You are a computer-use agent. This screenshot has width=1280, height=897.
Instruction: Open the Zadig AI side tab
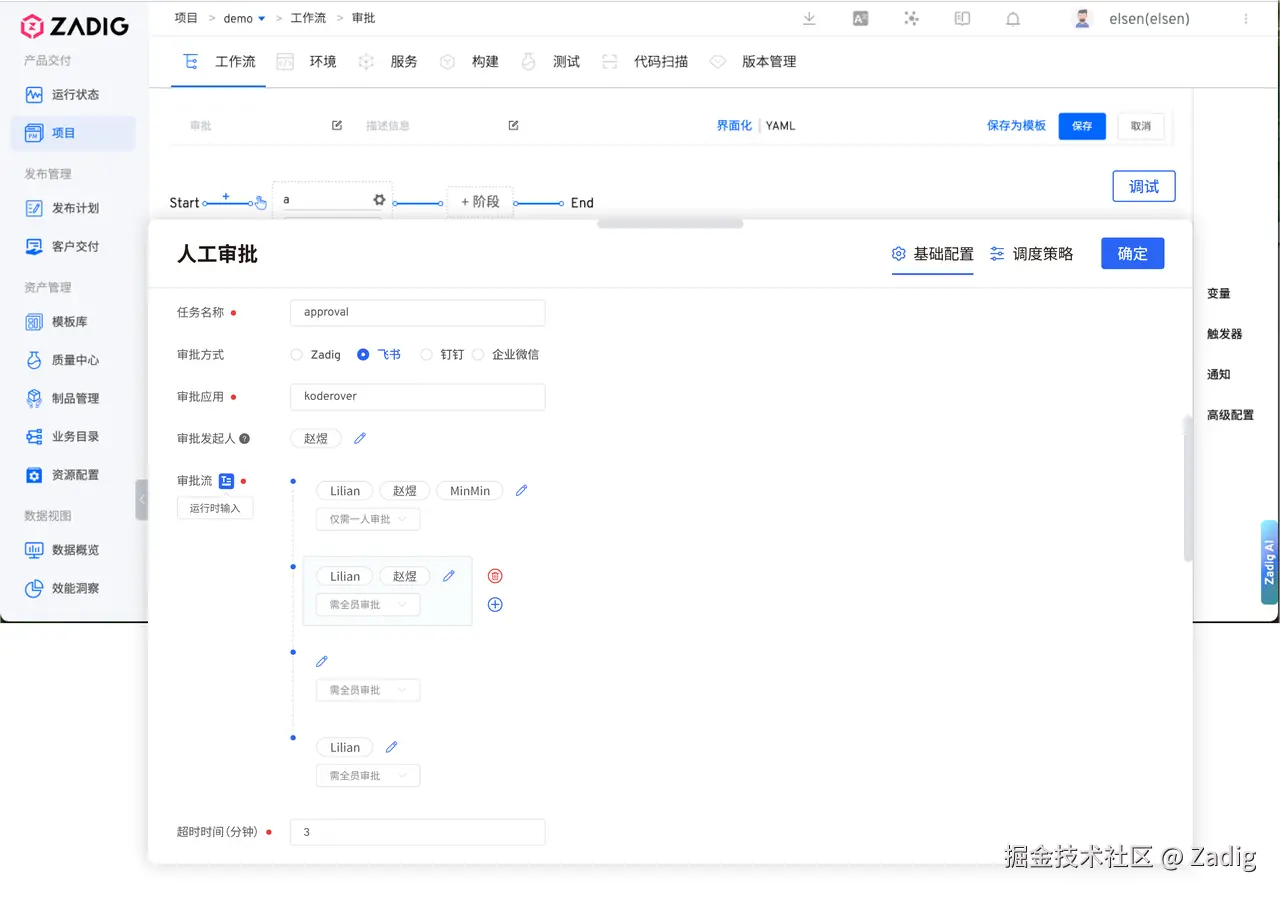tap(1269, 562)
